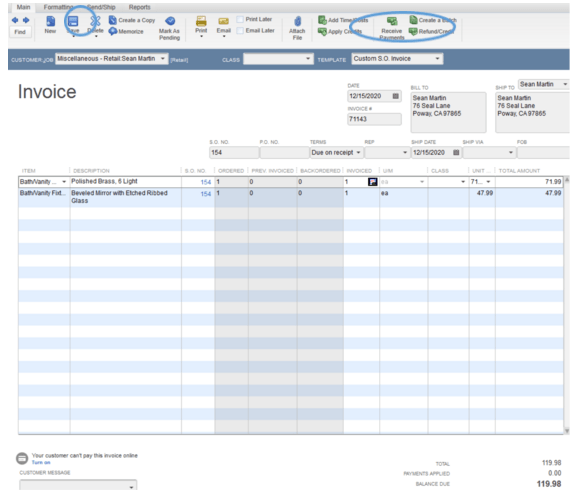Image resolution: width=578 pixels, height=500 pixels.
Task: Open the item dropdown on the Polished Brass row
Action: (64, 181)
